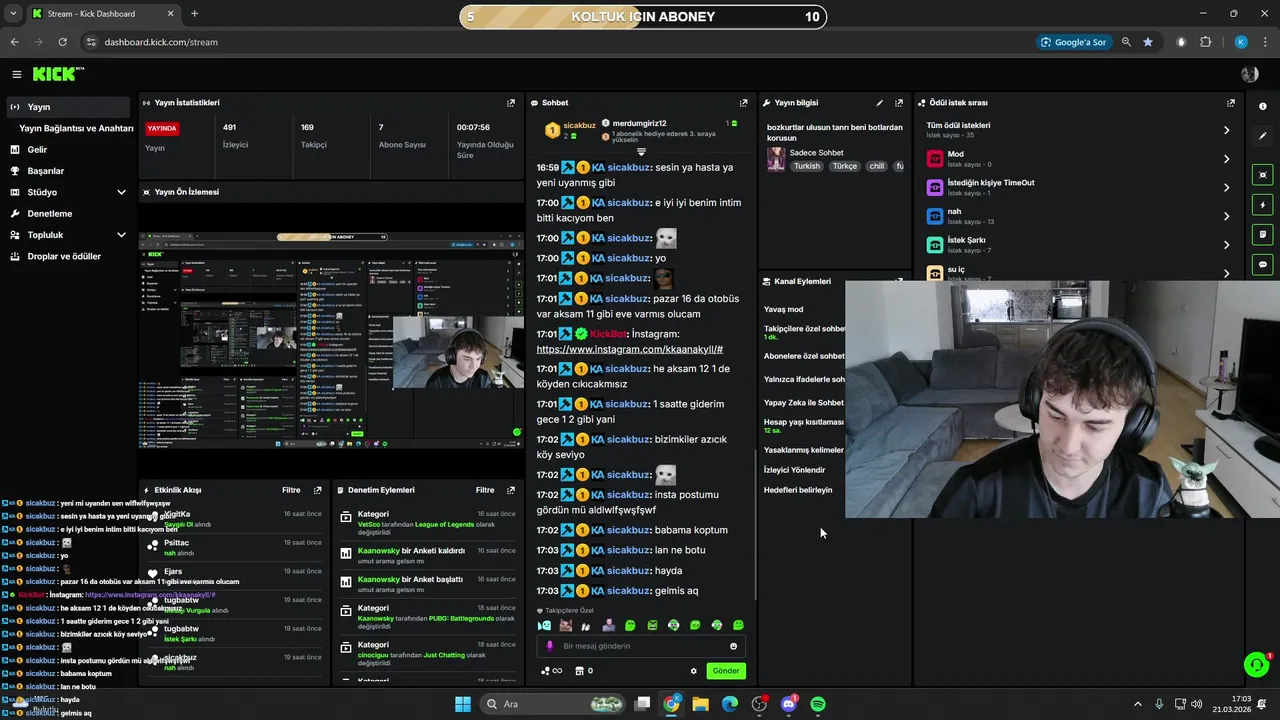Toggle the chat bubble icon in right sidebar
The width and height of the screenshot is (1280, 720).
pos(1263,264)
